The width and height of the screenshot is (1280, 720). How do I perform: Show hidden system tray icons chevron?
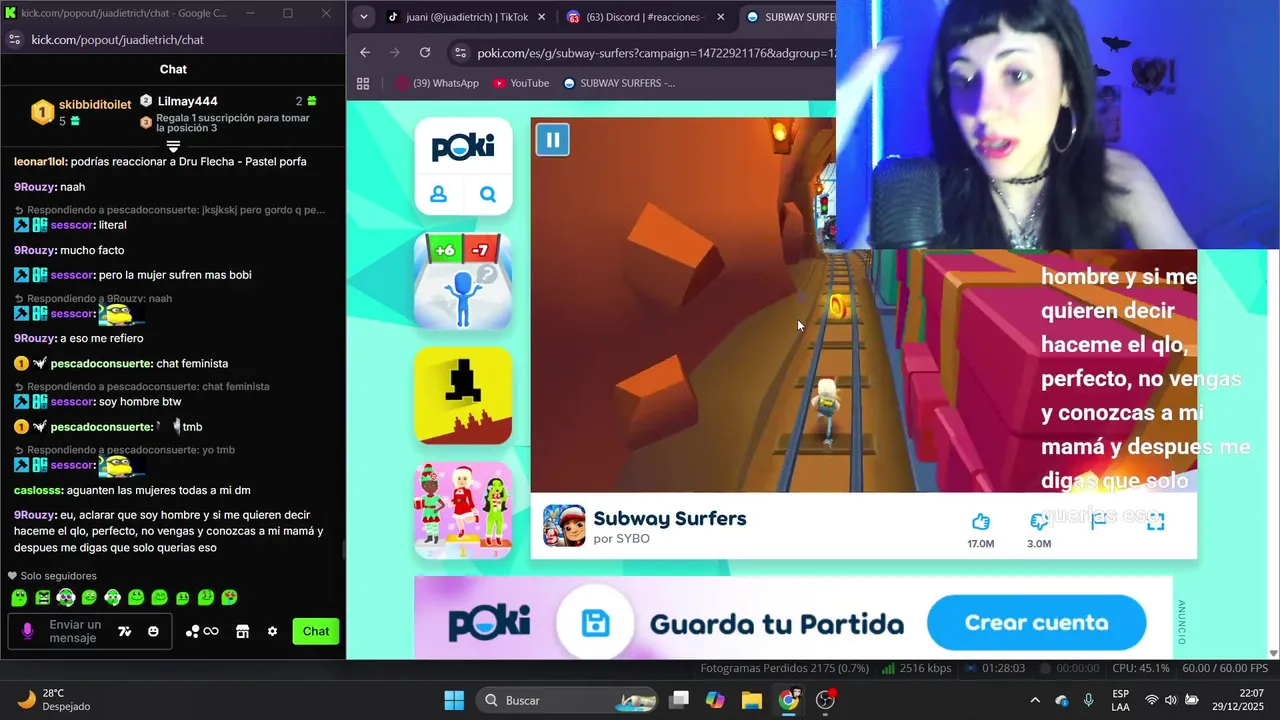click(x=1034, y=700)
